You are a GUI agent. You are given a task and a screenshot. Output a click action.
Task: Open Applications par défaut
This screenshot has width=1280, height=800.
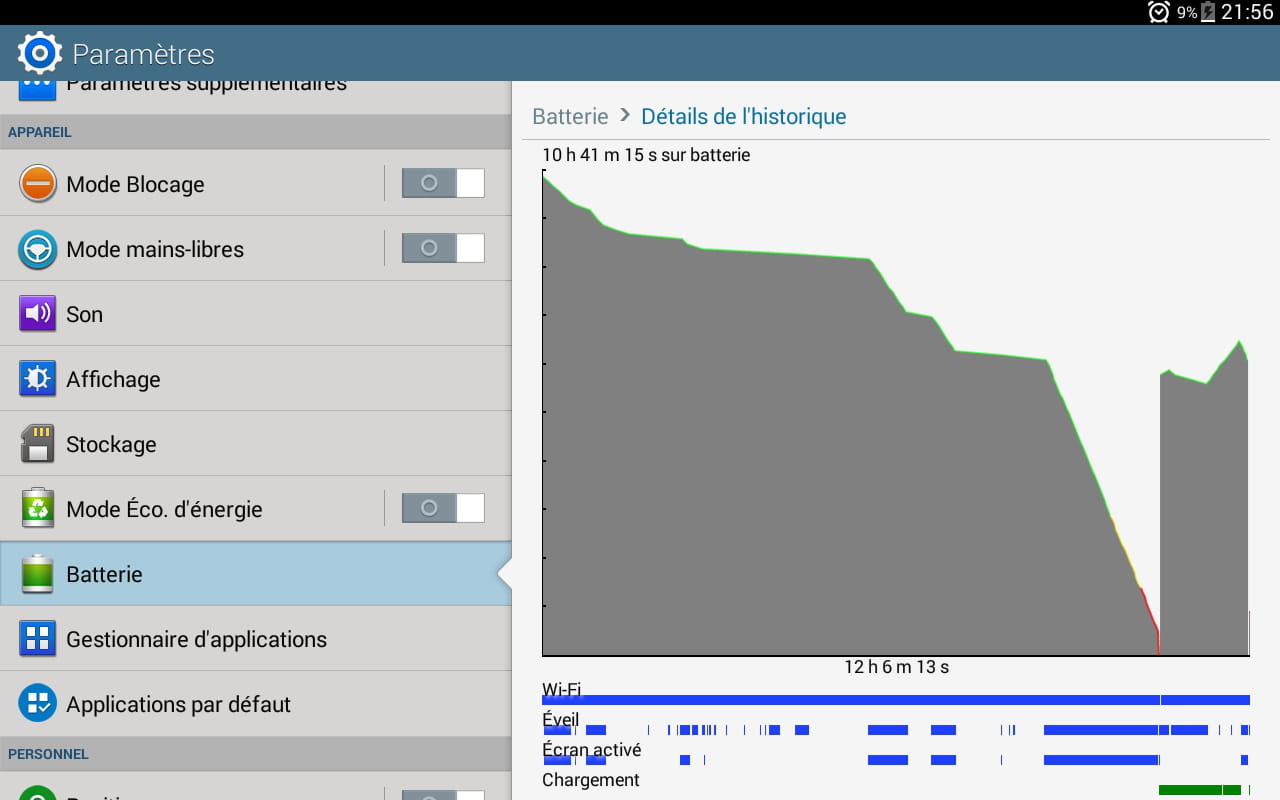point(256,704)
